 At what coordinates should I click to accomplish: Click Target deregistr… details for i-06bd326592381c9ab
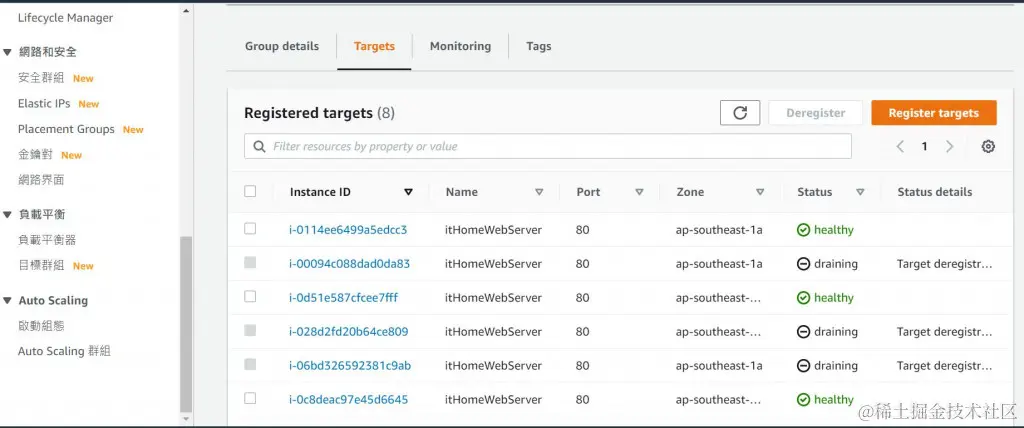[944, 366]
